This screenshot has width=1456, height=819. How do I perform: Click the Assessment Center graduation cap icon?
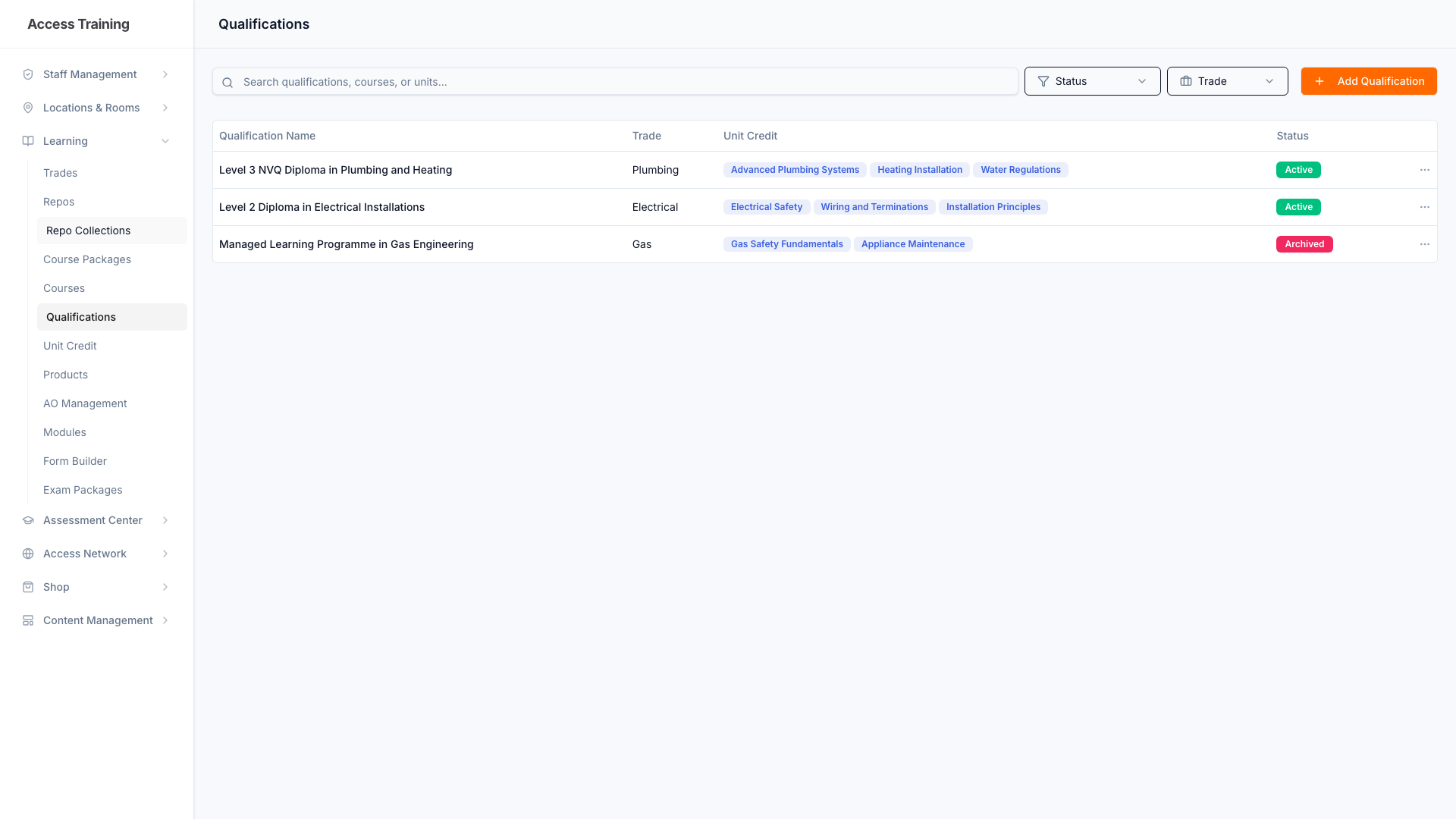28,520
